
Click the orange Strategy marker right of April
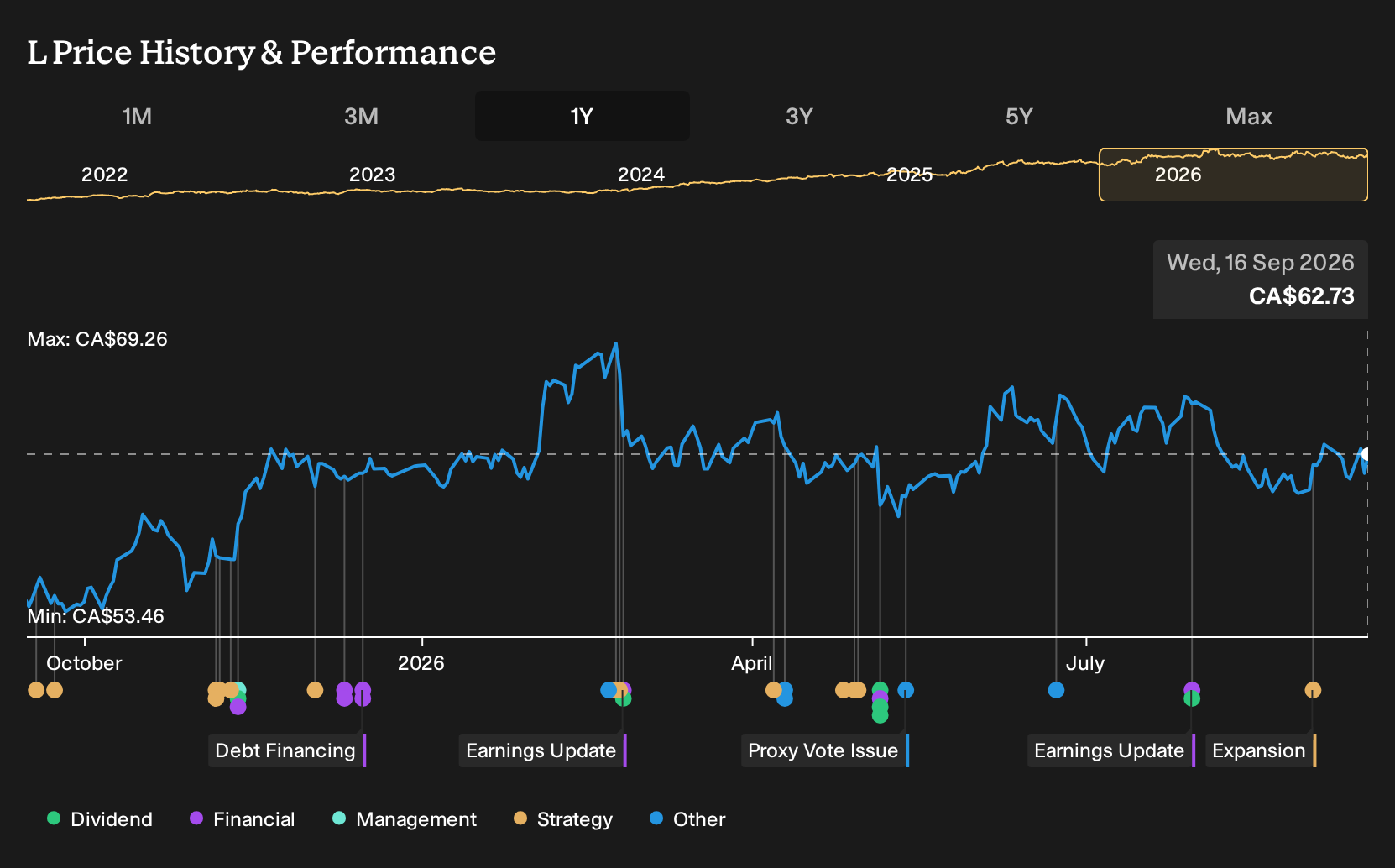tap(773, 690)
